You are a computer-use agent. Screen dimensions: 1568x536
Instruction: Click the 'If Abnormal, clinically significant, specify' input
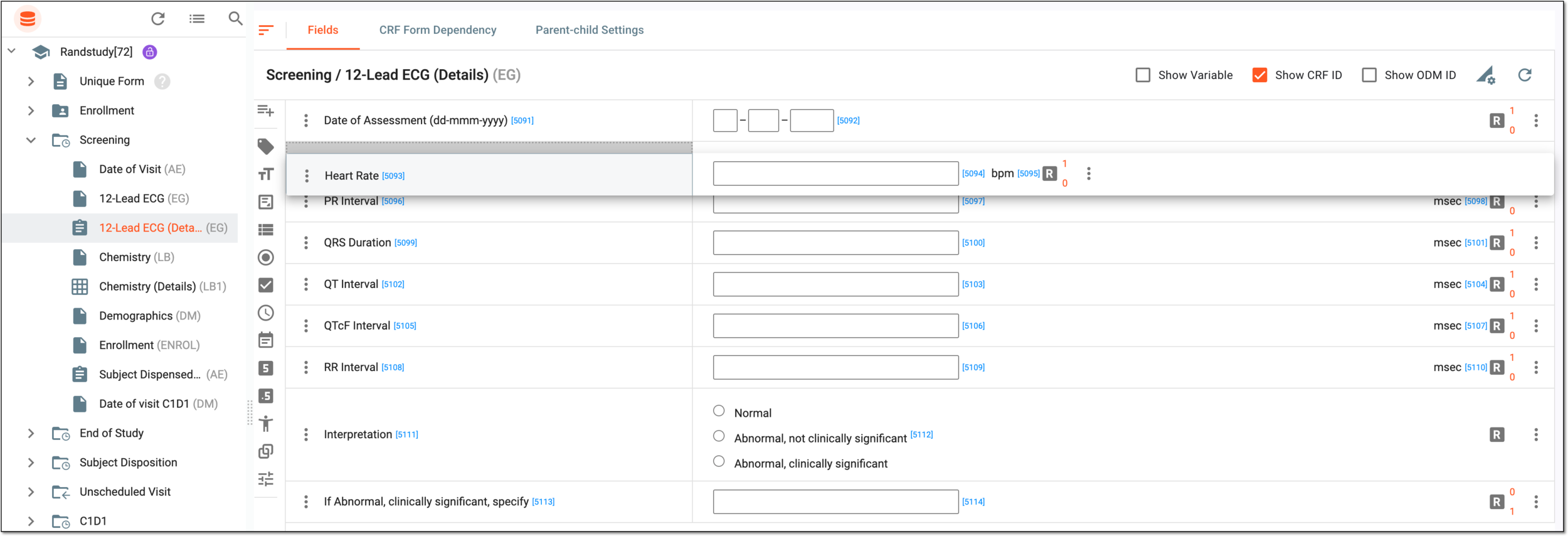pos(835,501)
